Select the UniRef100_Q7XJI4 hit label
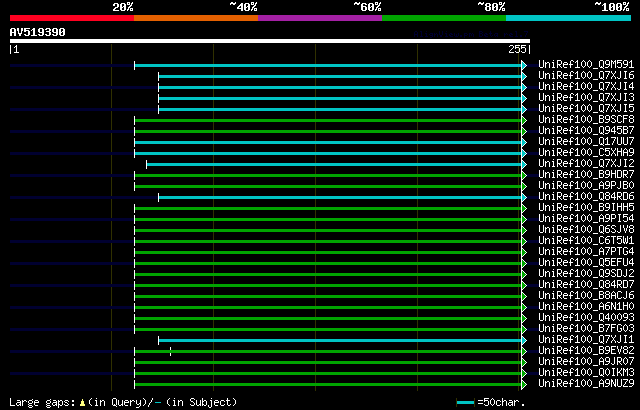The height and width of the screenshot is (410, 640). click(586, 86)
